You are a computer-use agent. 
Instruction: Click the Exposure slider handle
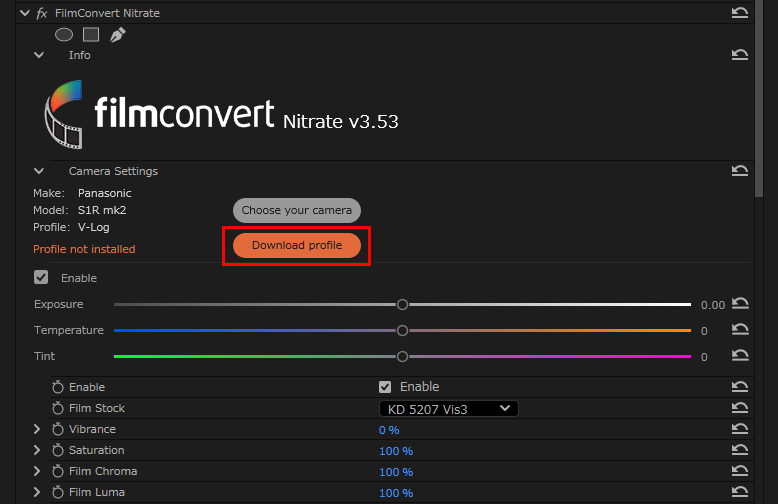coord(402,304)
